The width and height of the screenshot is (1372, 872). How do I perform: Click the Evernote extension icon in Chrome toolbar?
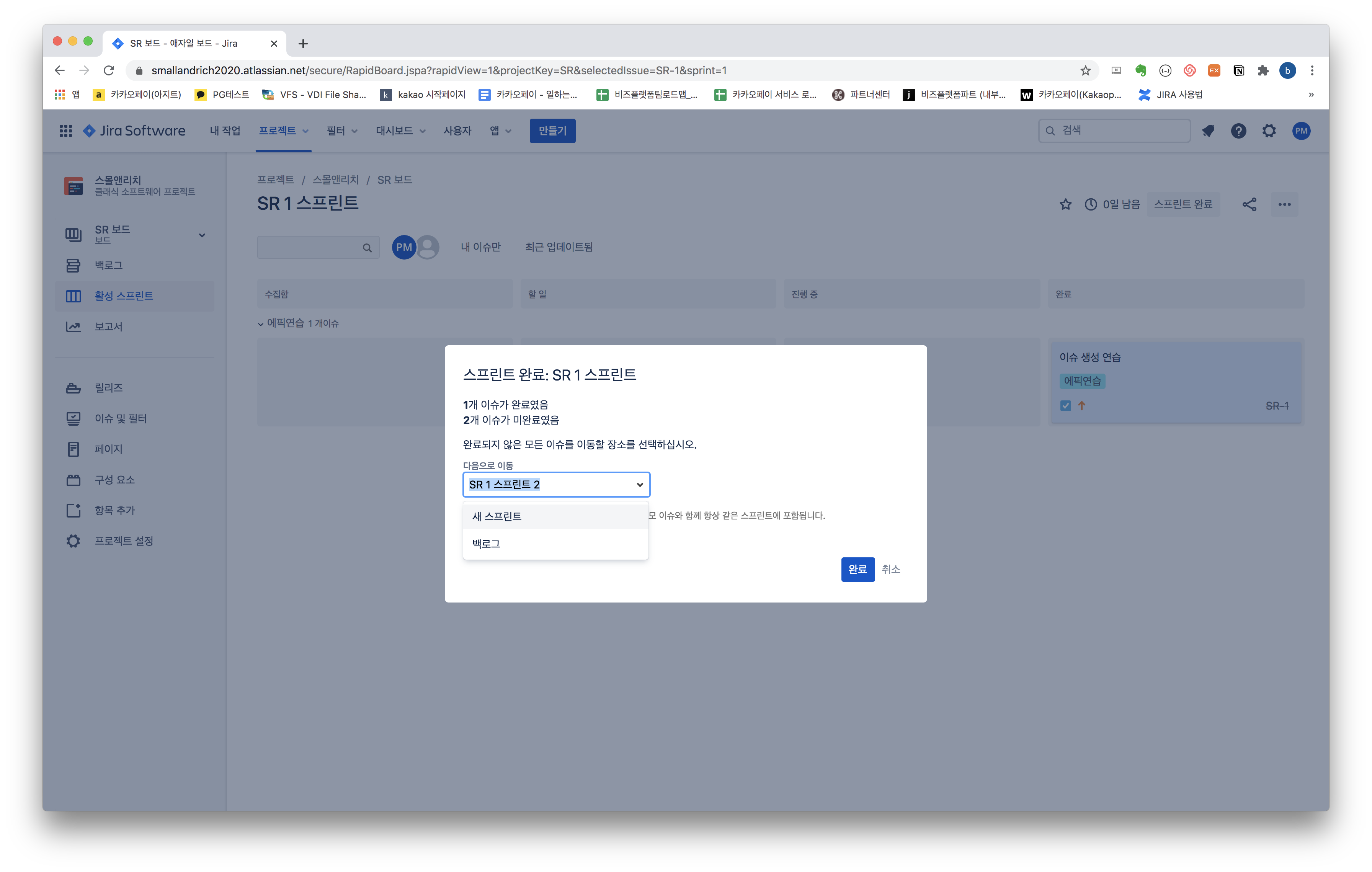(1140, 71)
